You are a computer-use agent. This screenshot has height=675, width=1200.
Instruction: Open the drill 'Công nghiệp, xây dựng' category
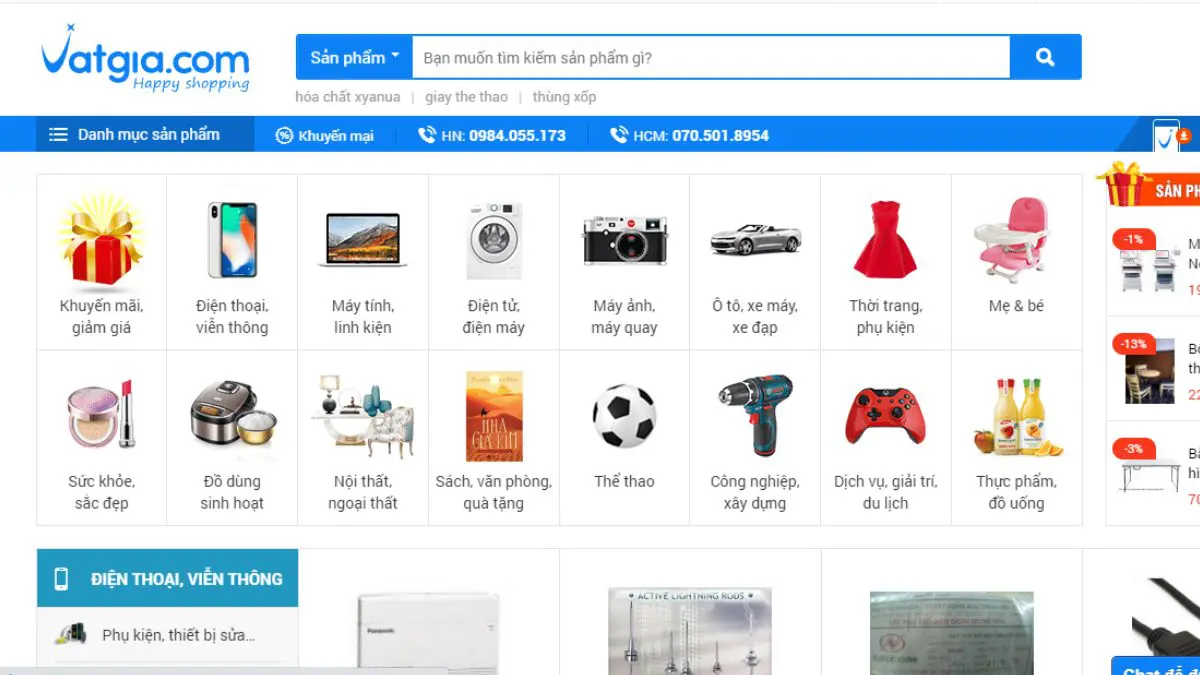(x=755, y=416)
